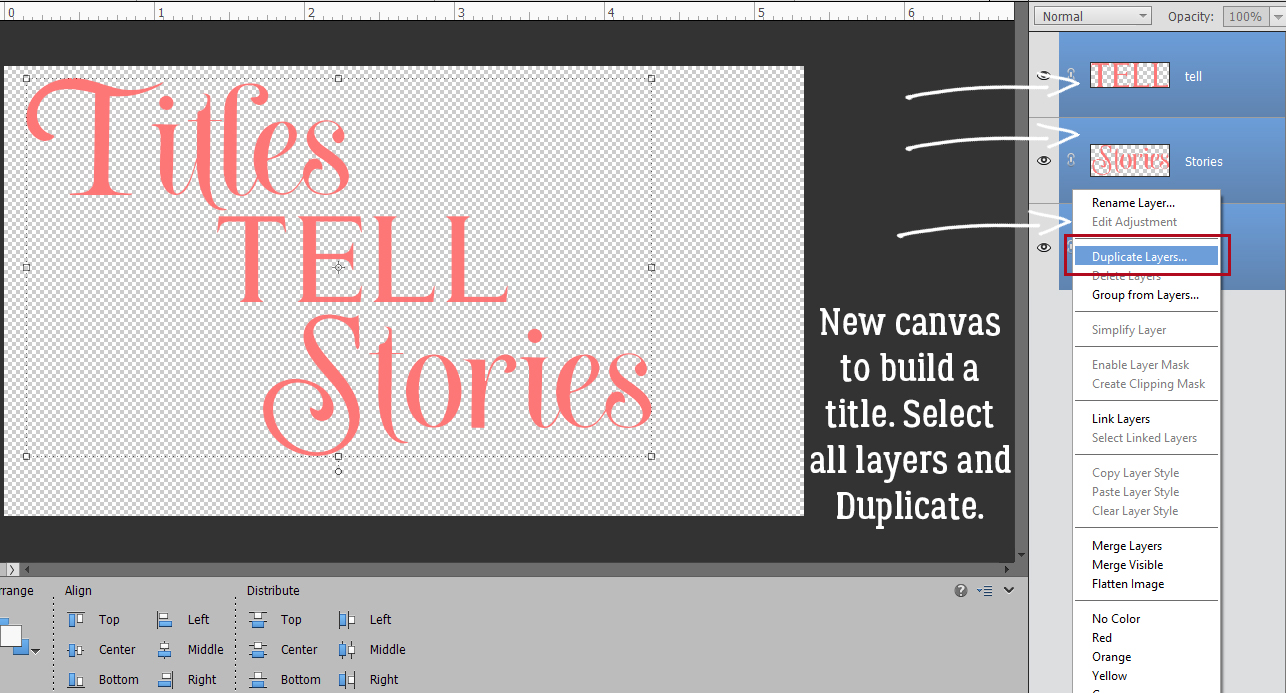Align layers to vertical Center
The height and width of the screenshot is (693, 1286).
click(101, 650)
